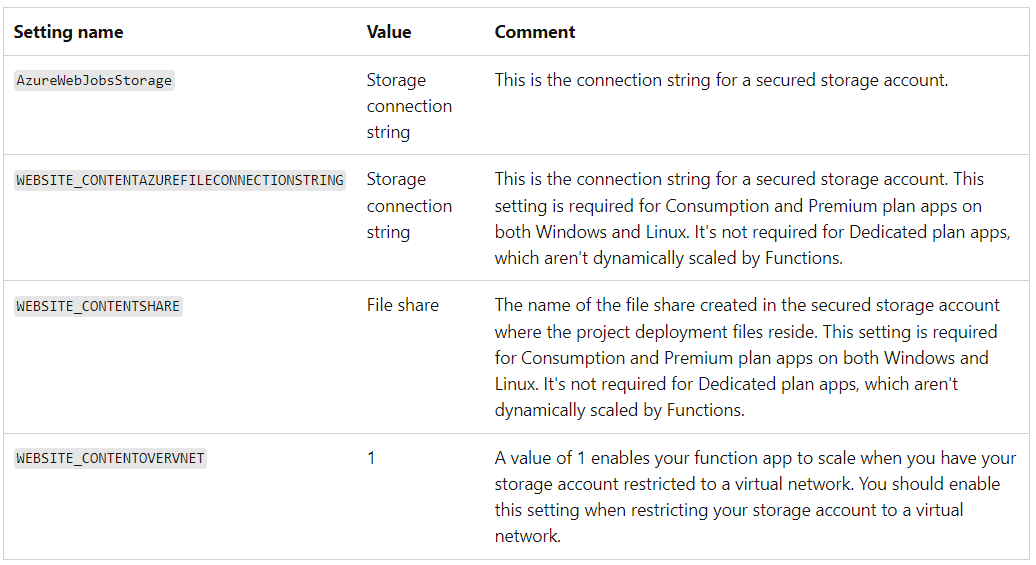Click the word 'network.' ending last comment

coord(527,536)
